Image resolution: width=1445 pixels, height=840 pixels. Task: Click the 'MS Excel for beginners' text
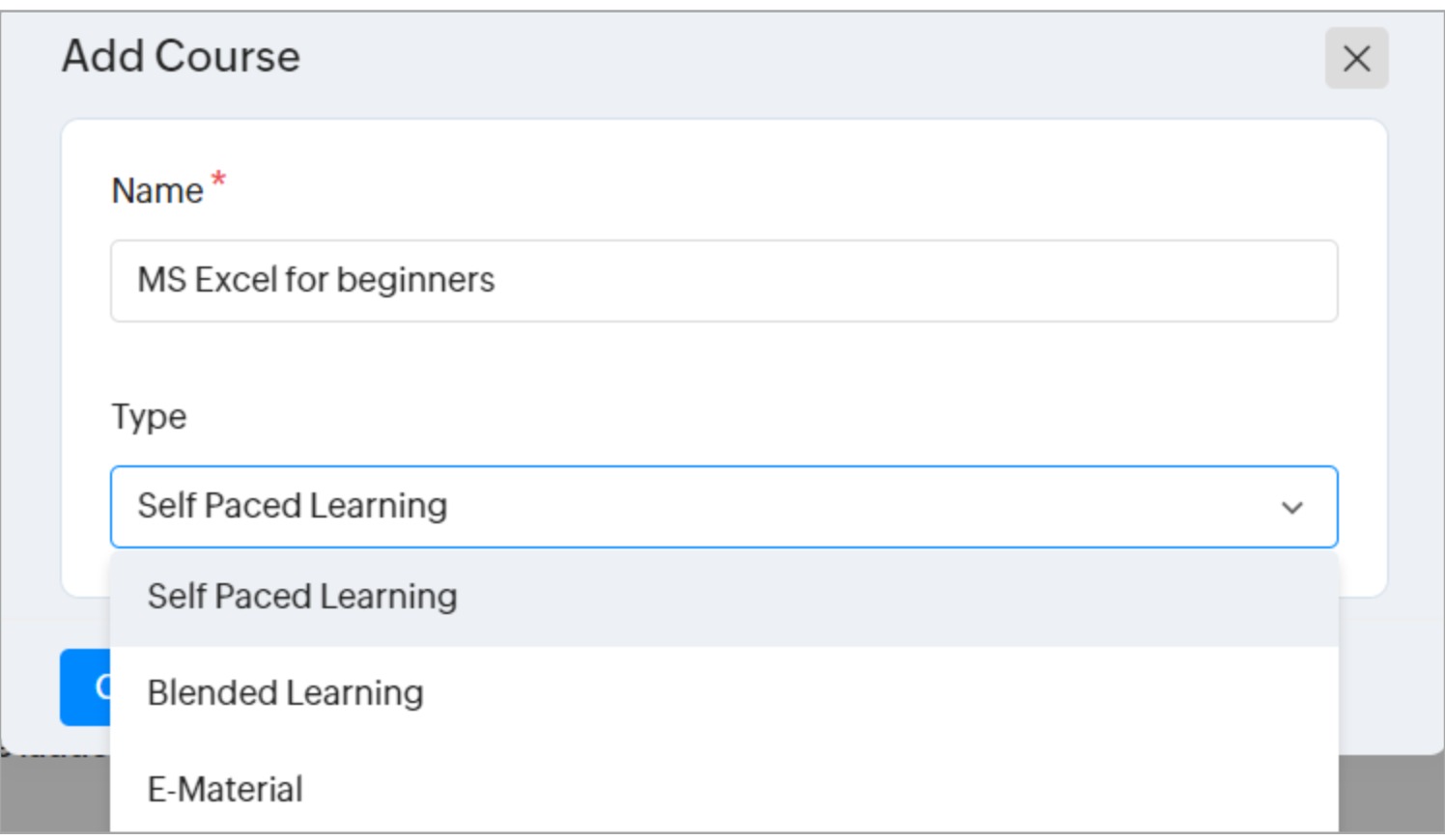pos(316,281)
